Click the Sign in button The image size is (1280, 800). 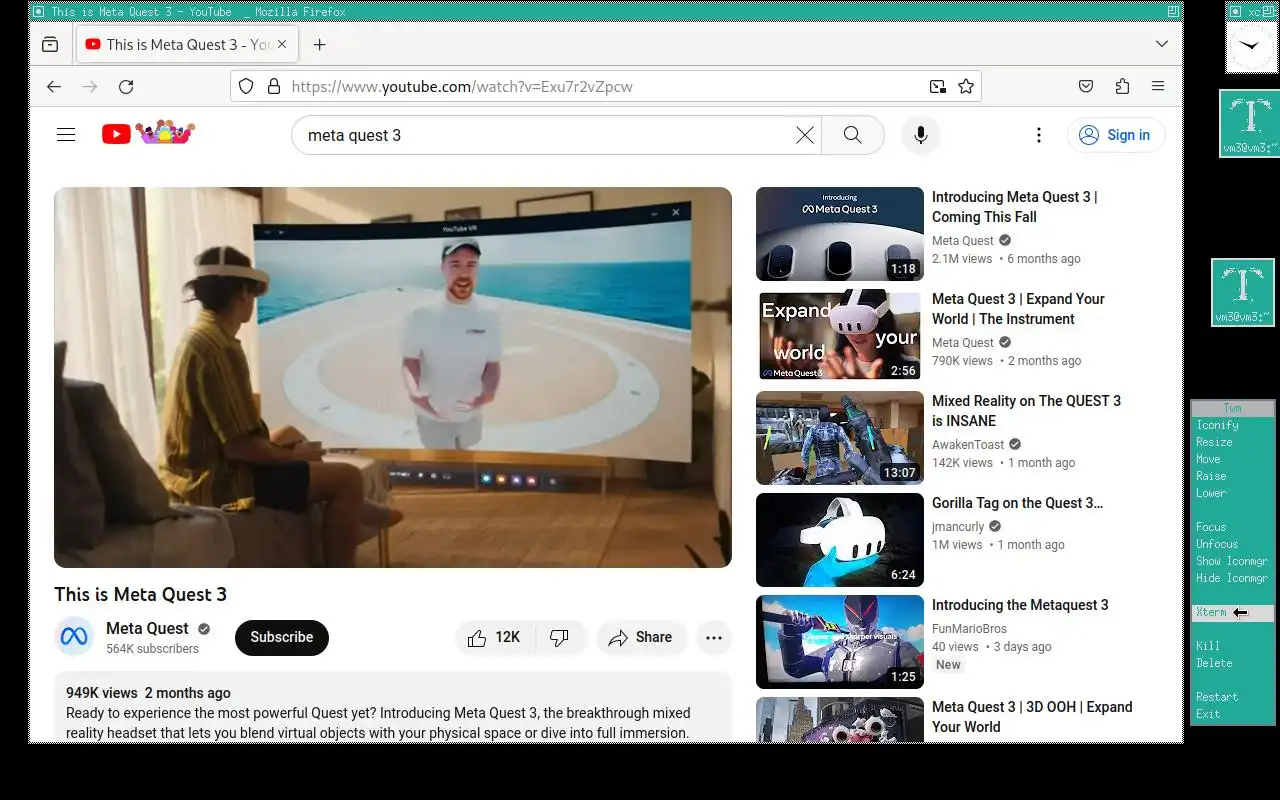(x=1116, y=135)
